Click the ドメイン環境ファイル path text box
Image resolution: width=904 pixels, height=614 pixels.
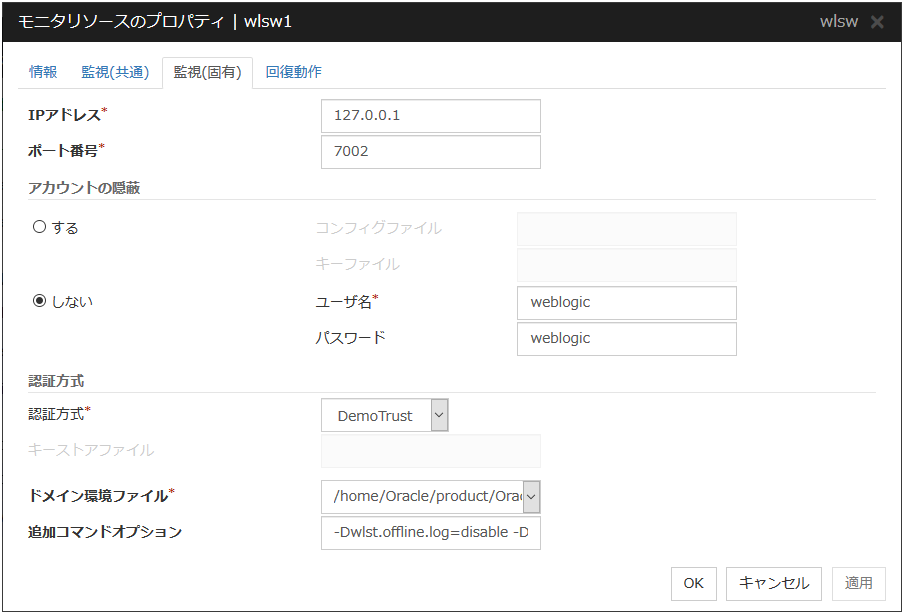click(x=422, y=496)
